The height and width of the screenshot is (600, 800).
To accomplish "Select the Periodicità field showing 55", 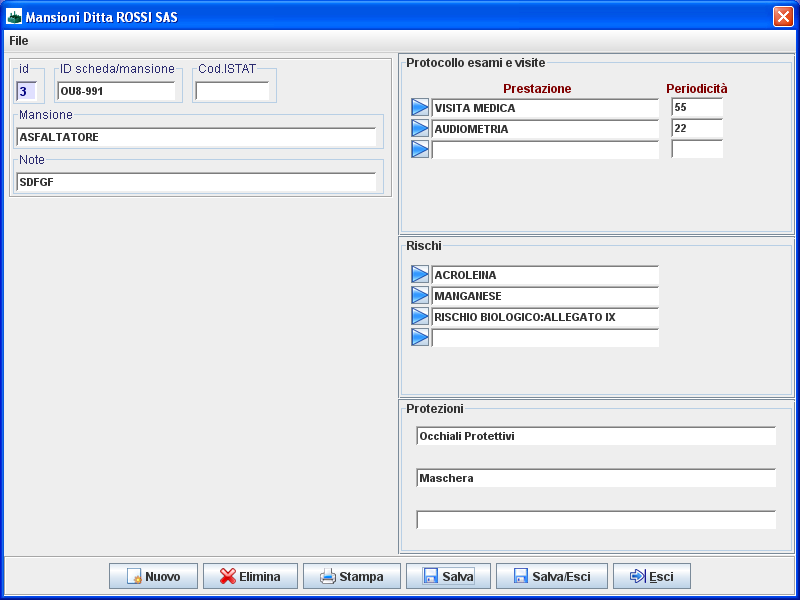I will click(696, 108).
